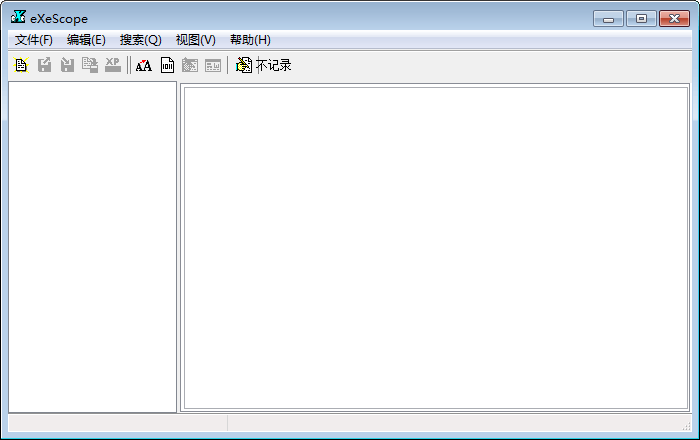Click the 不记录 logging label
700x440 pixels.
point(273,65)
